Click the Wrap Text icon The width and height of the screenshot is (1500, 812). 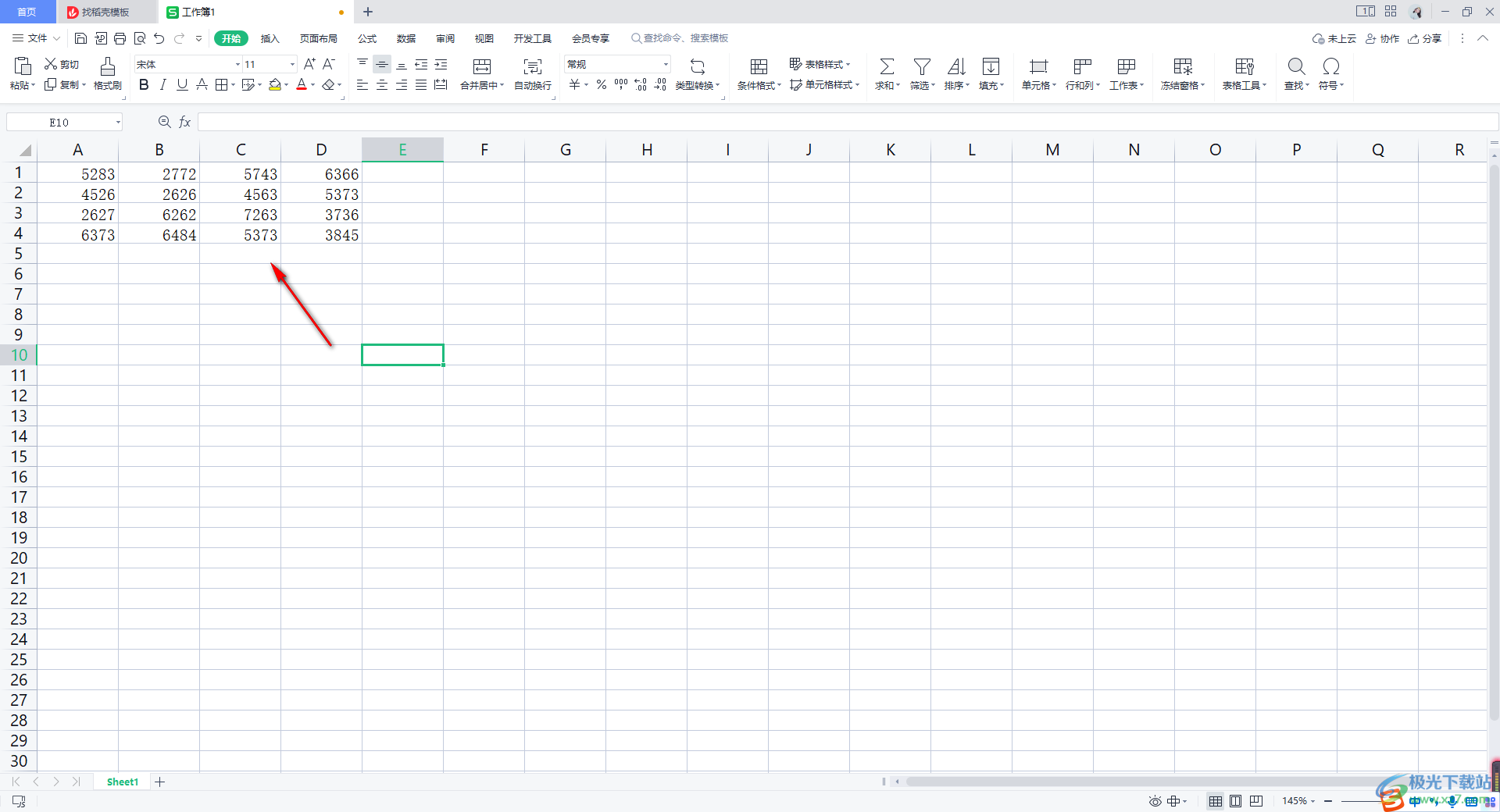[533, 66]
